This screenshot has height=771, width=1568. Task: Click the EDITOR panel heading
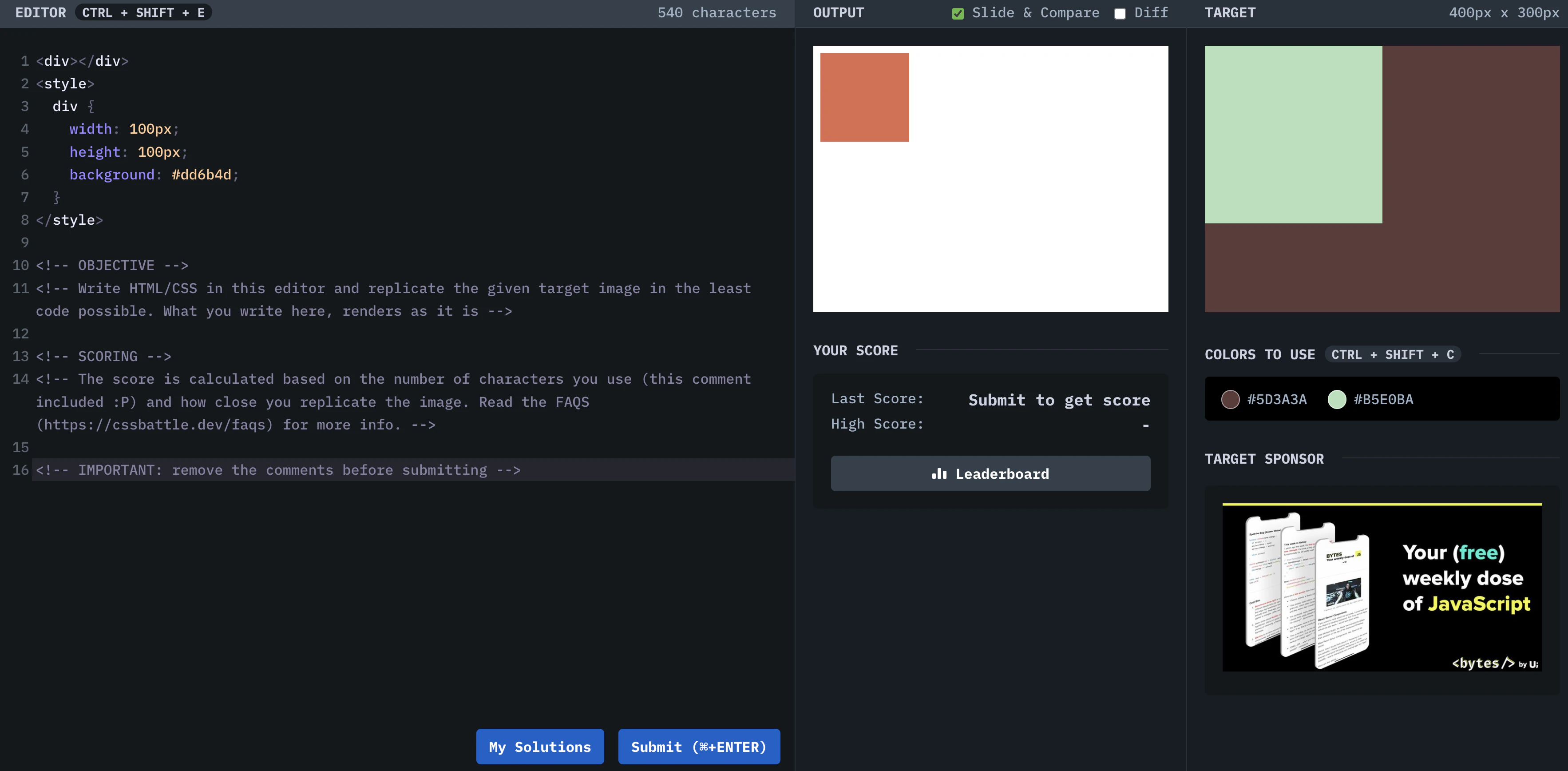(x=40, y=12)
